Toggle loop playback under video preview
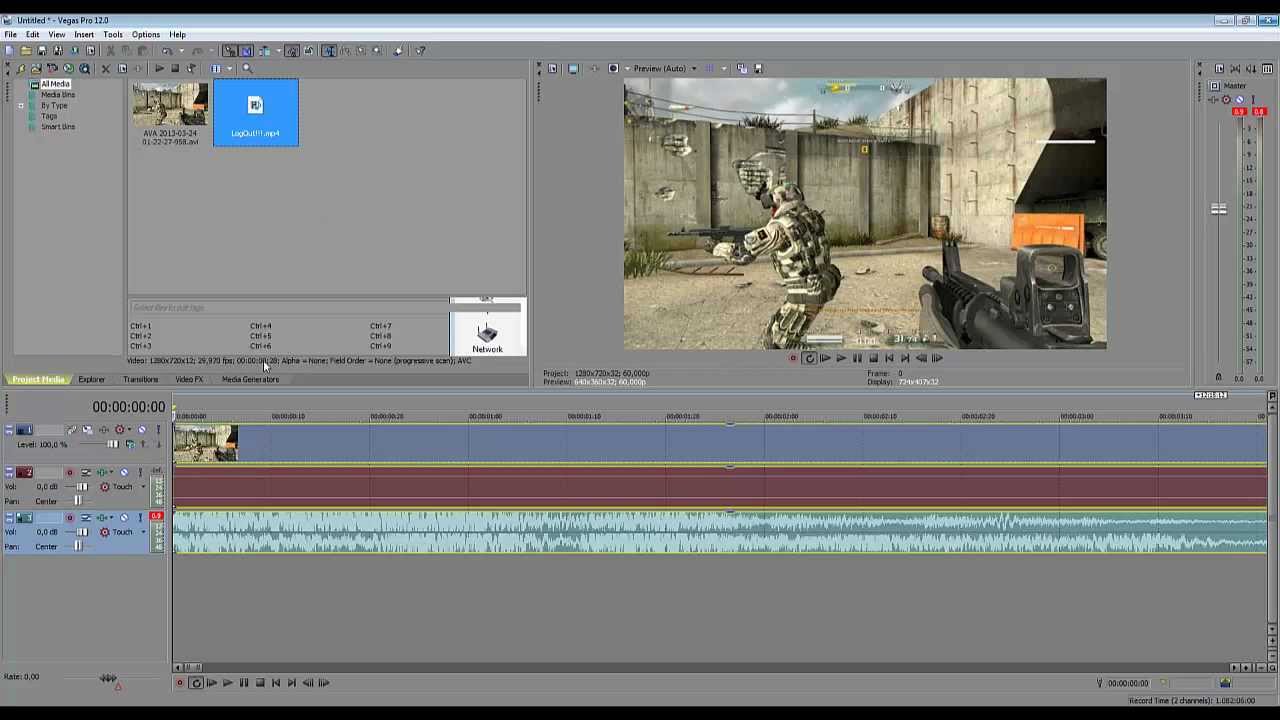This screenshot has height=720, width=1280. click(810, 358)
